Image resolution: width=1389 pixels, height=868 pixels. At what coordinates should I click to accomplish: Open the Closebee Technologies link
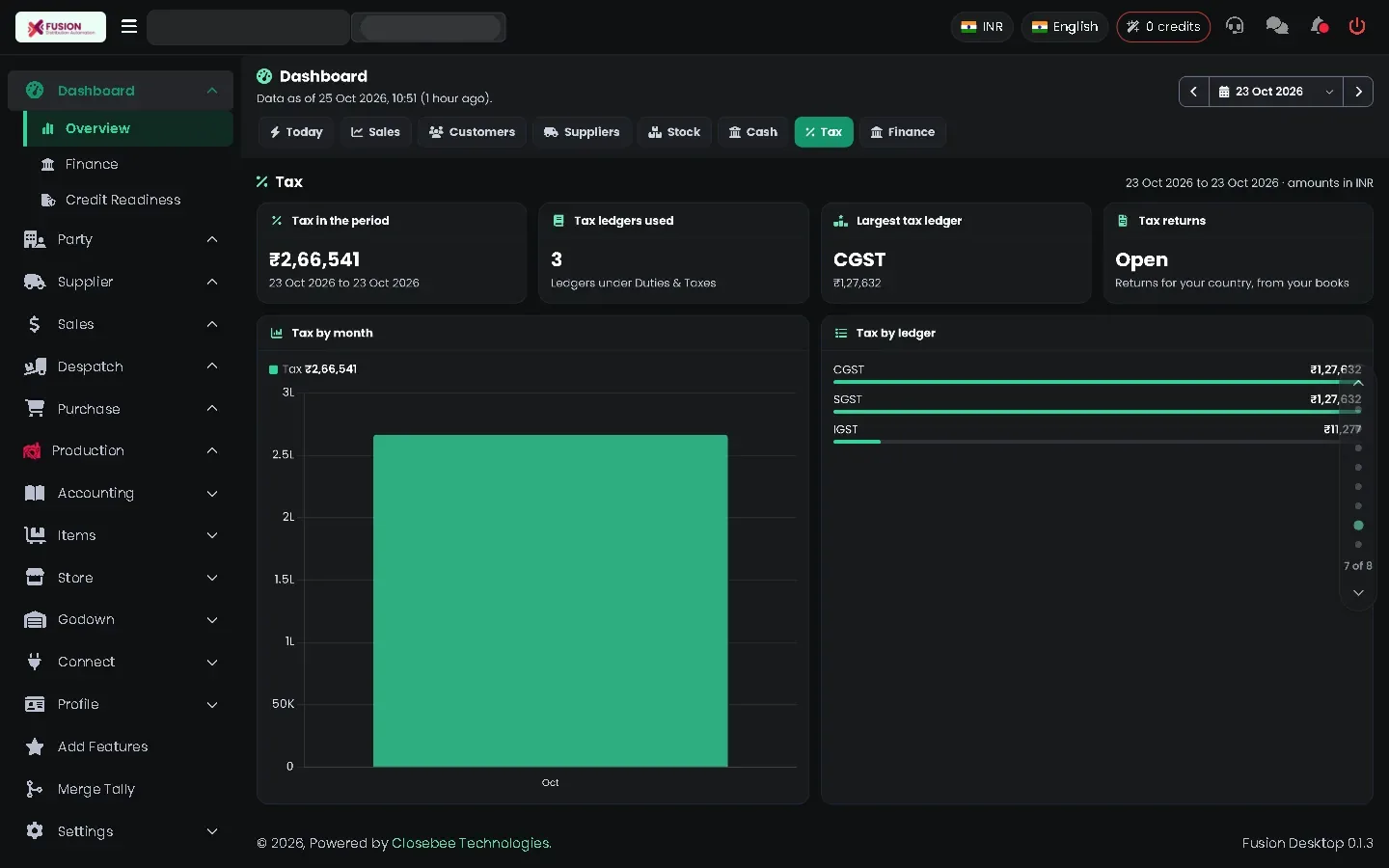coord(471,843)
